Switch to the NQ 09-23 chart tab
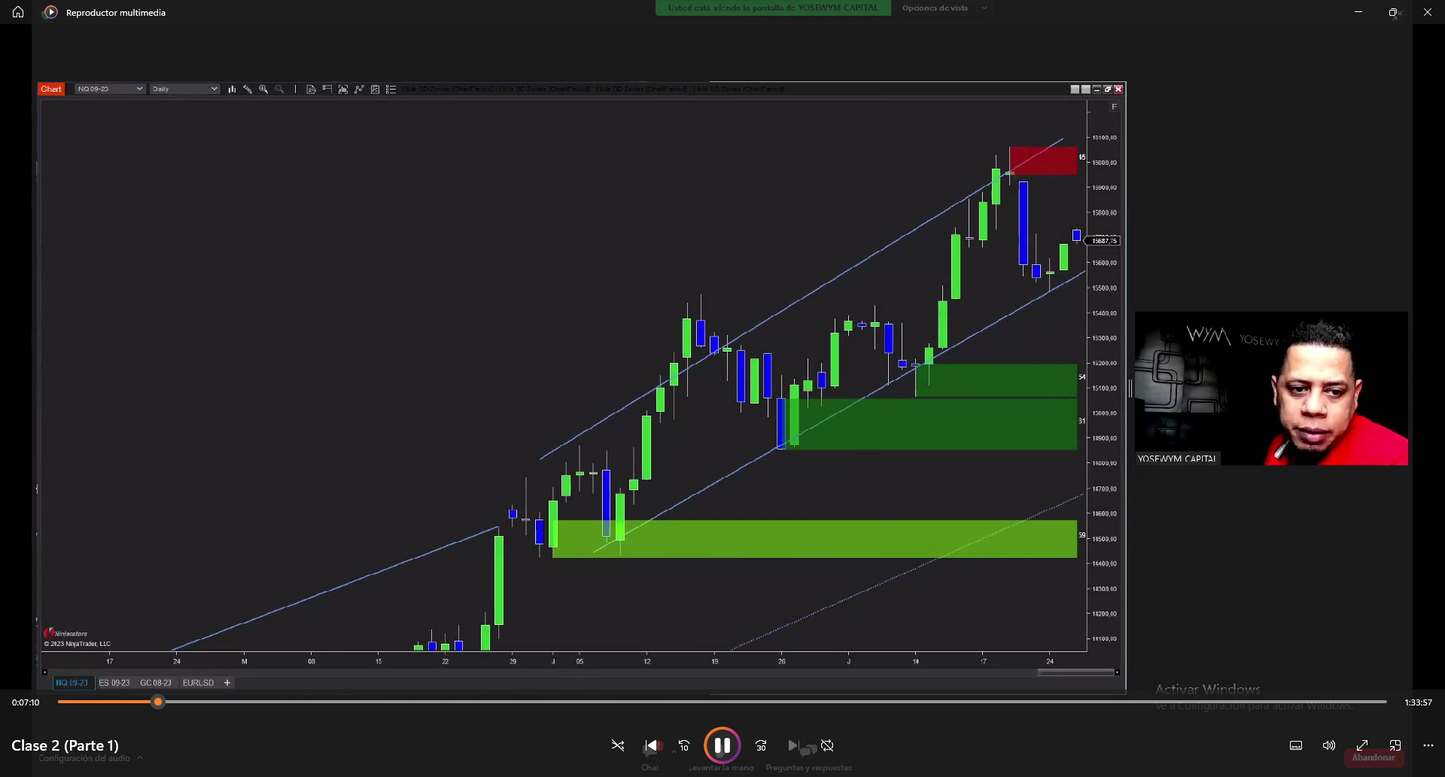The width and height of the screenshot is (1445, 777). (x=71, y=683)
